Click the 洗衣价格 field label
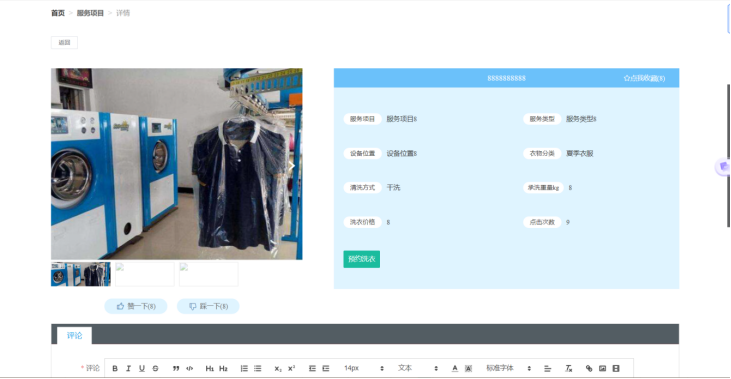This screenshot has height=379, width=731. pos(362,222)
